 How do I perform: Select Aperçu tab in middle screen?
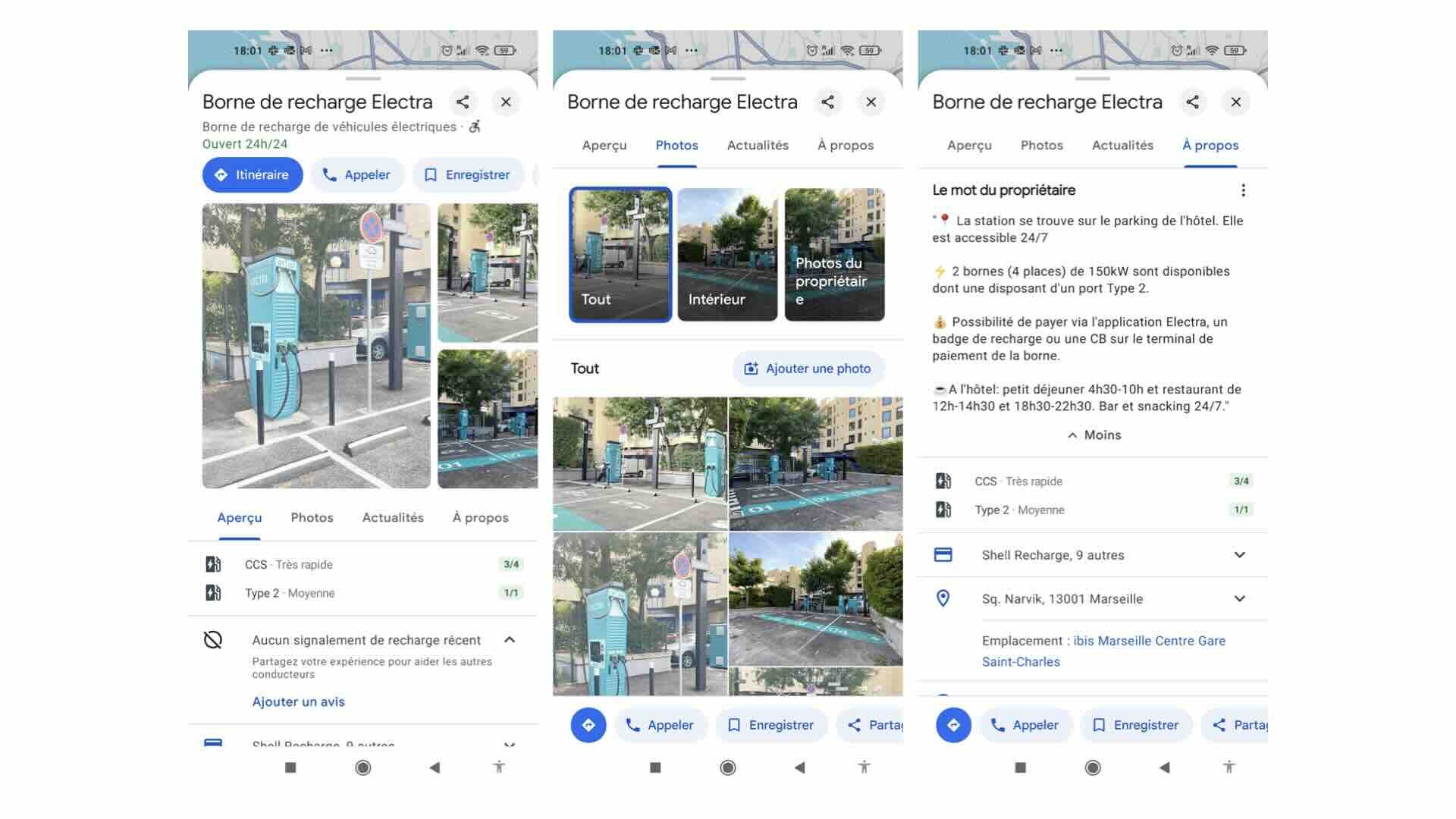(604, 146)
